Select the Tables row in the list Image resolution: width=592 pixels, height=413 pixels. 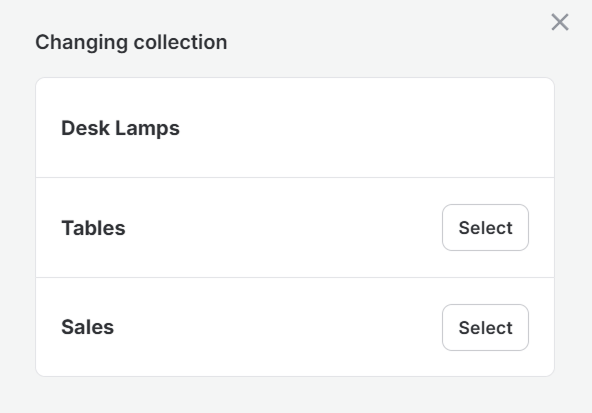click(x=295, y=228)
